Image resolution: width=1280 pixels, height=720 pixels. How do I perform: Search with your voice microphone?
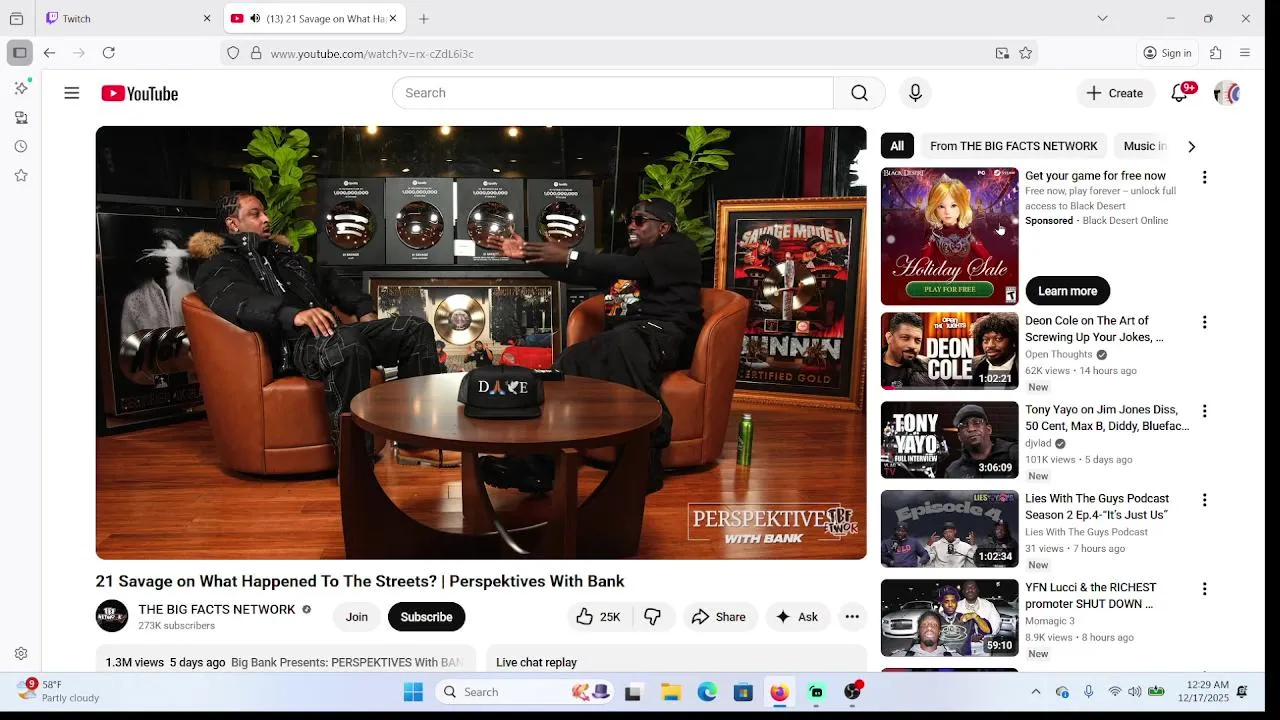(x=915, y=93)
